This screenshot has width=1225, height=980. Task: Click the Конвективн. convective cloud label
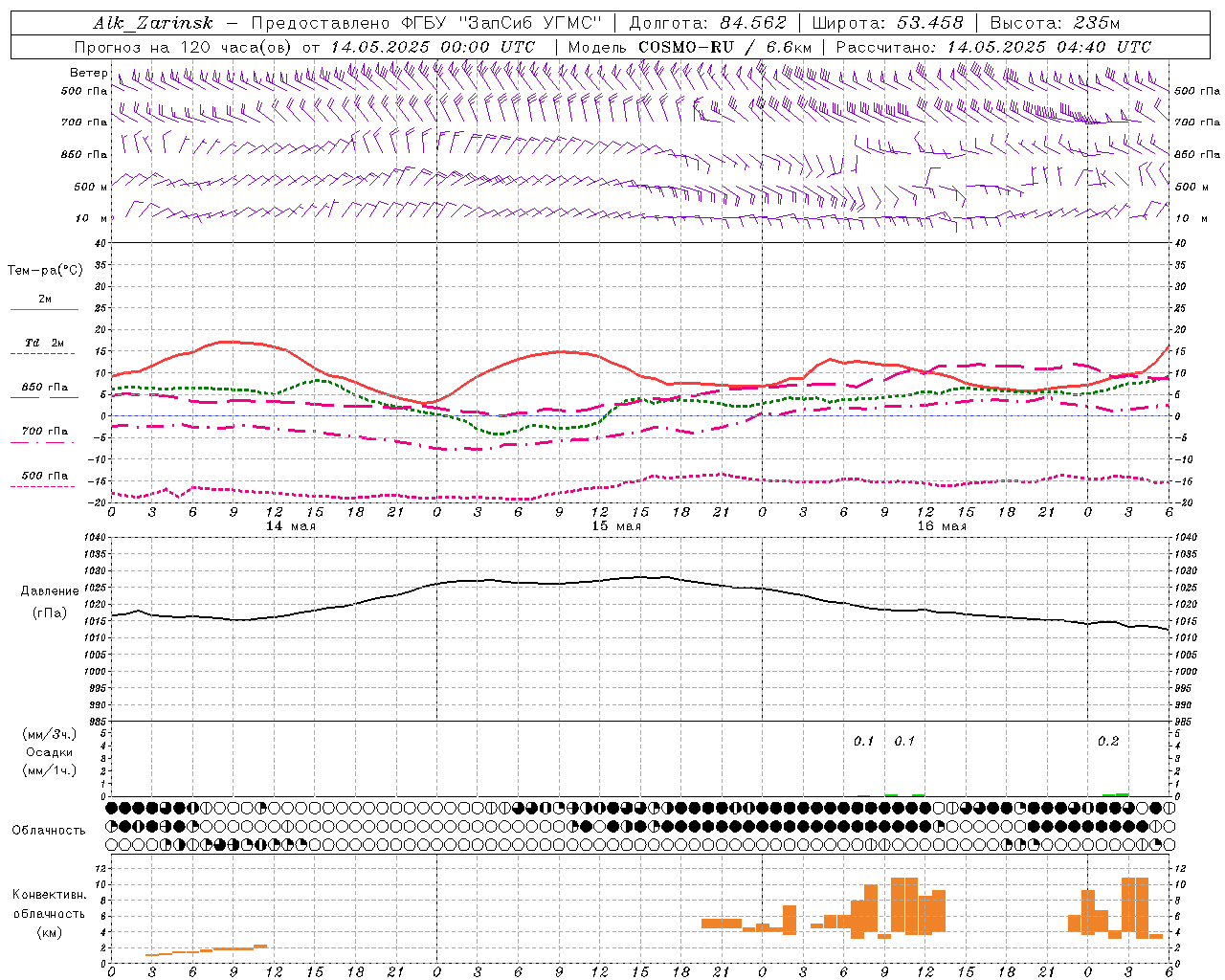(x=49, y=895)
